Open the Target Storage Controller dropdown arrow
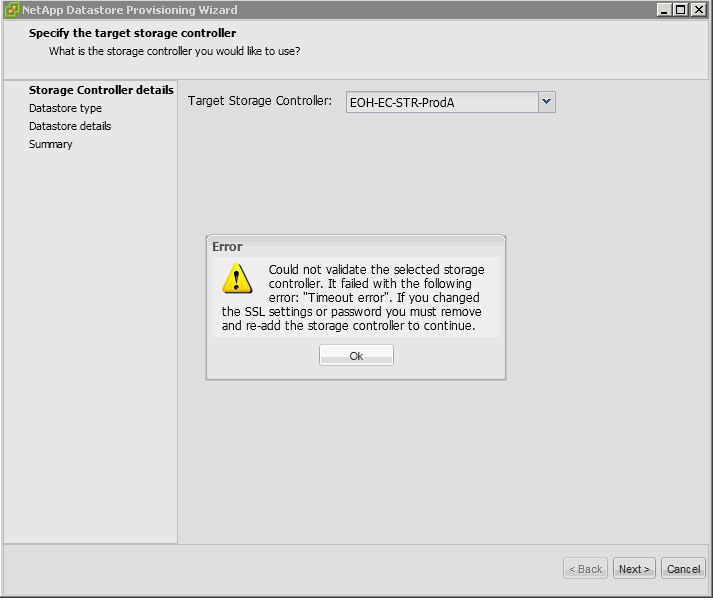Screen dimensions: 713x600 [547, 102]
